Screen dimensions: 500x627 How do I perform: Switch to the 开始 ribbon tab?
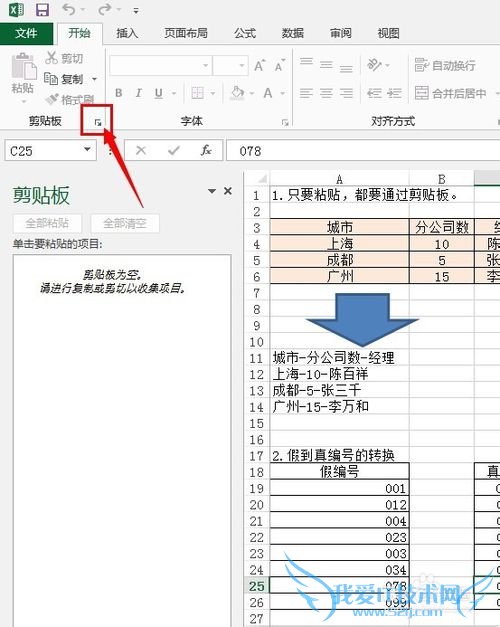[x=79, y=33]
